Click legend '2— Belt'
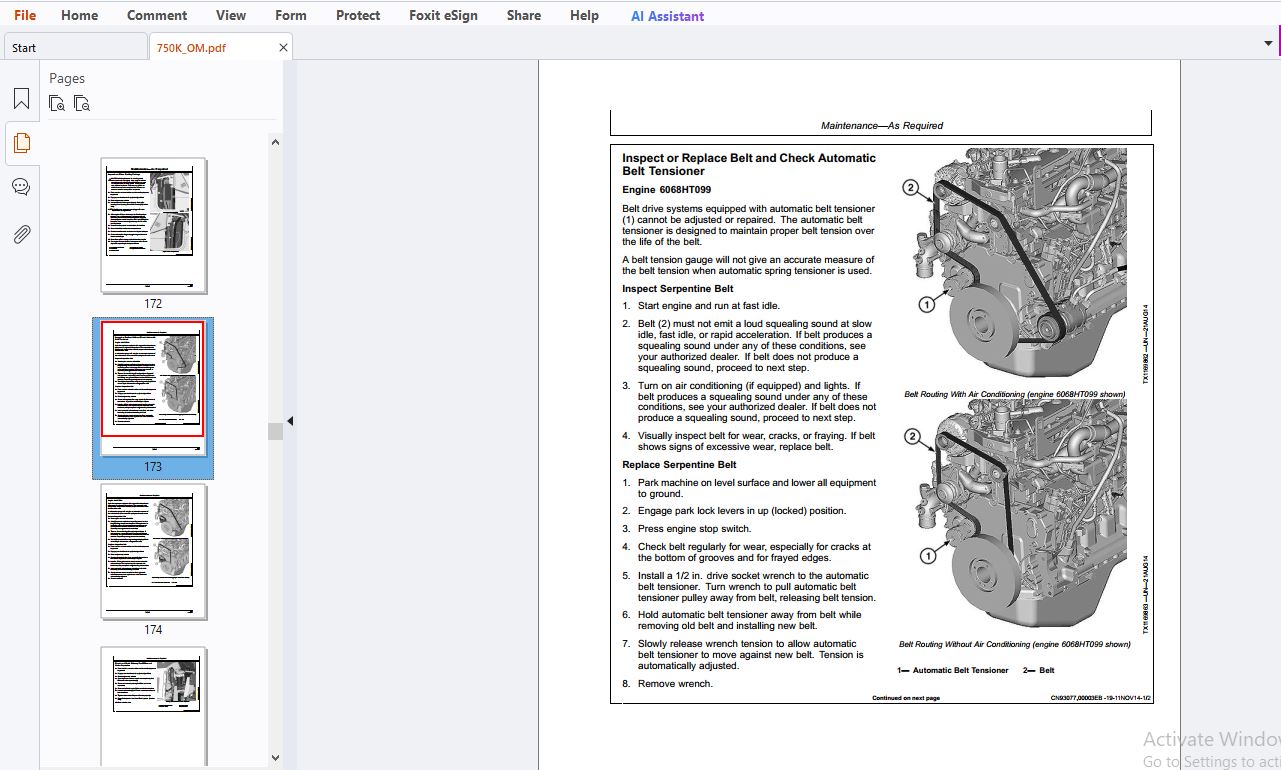Image resolution: width=1281 pixels, height=770 pixels. [x=1039, y=670]
